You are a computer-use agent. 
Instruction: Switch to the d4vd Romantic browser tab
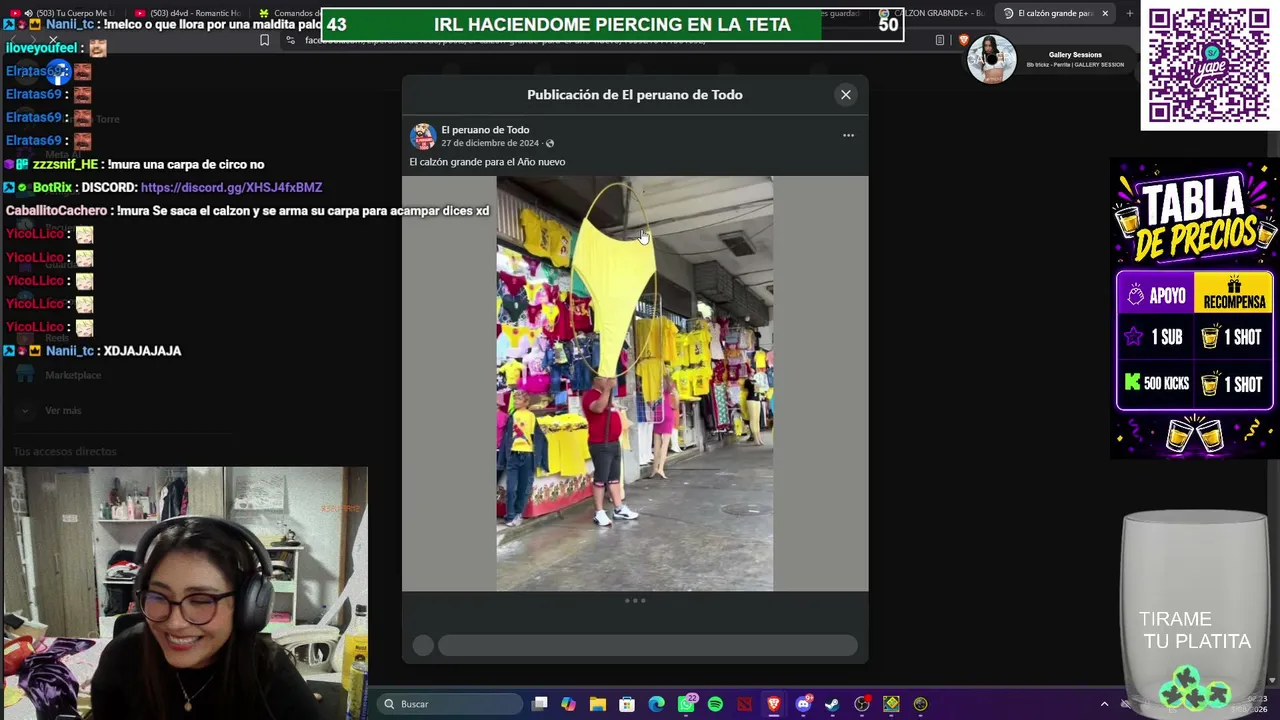pos(190,13)
